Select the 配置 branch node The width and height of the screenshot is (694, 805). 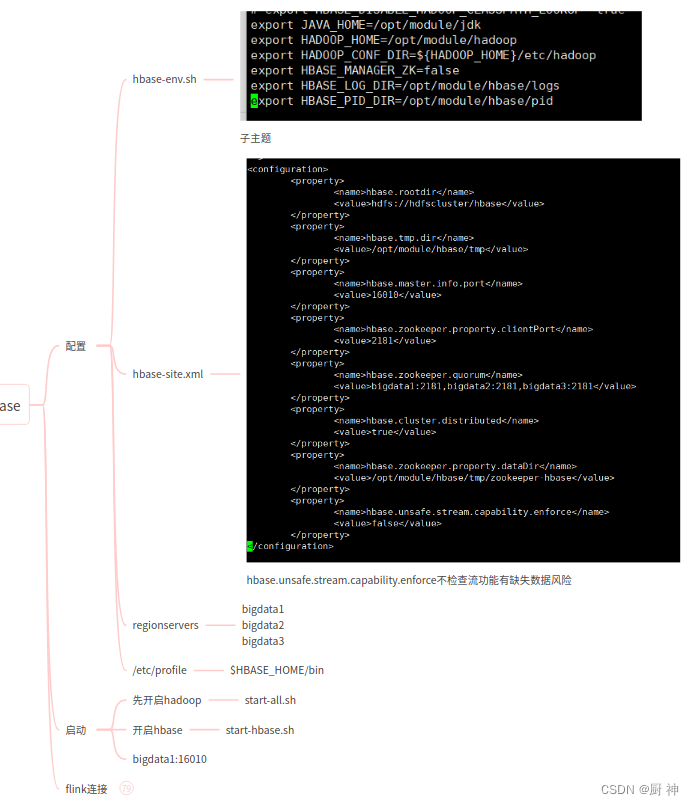point(75,346)
